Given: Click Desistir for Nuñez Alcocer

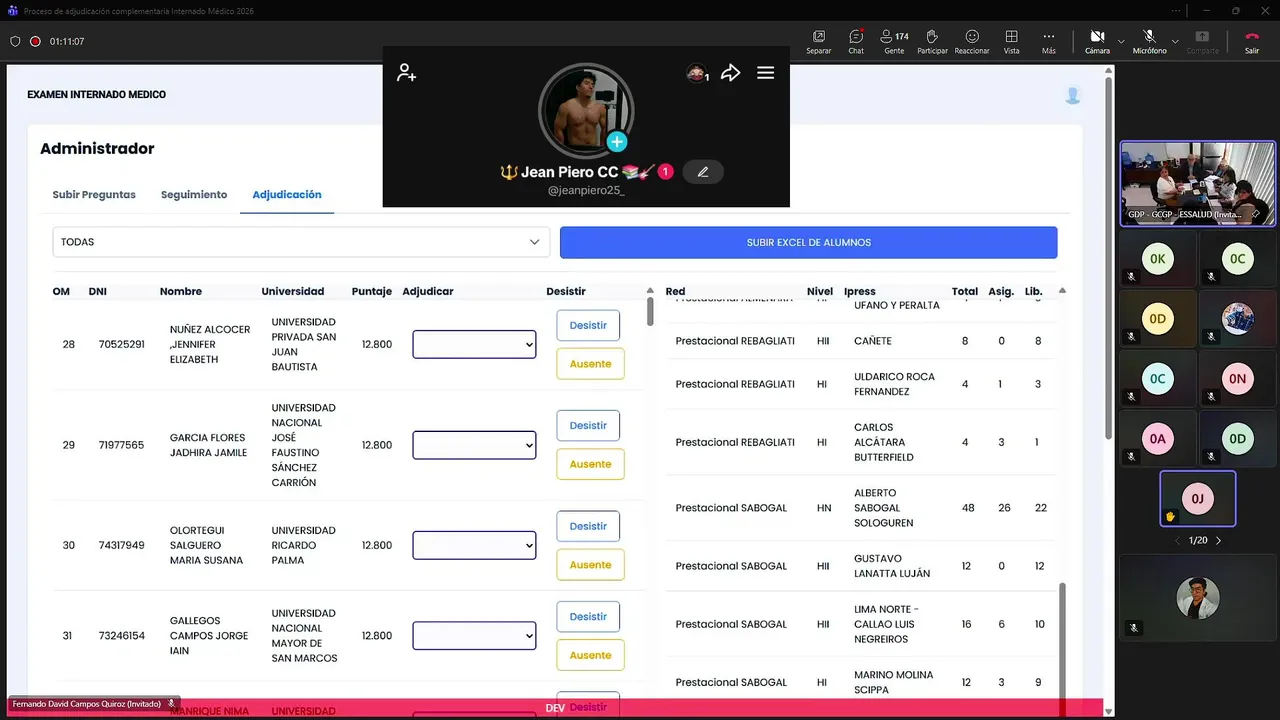Looking at the screenshot, I should (x=588, y=325).
